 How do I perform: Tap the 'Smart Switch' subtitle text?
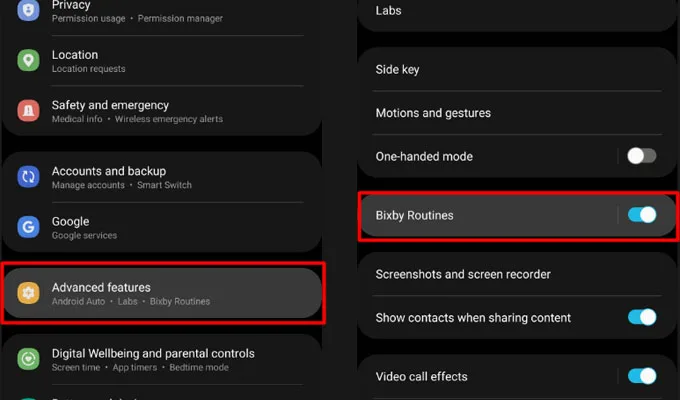pos(164,185)
